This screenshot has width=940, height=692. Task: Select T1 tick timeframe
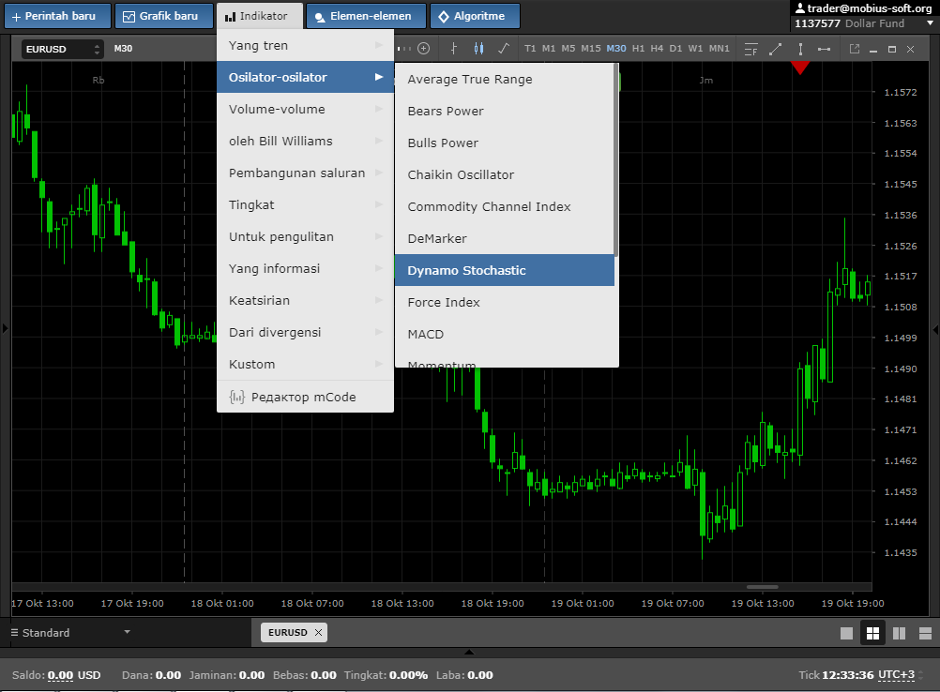[x=530, y=49]
